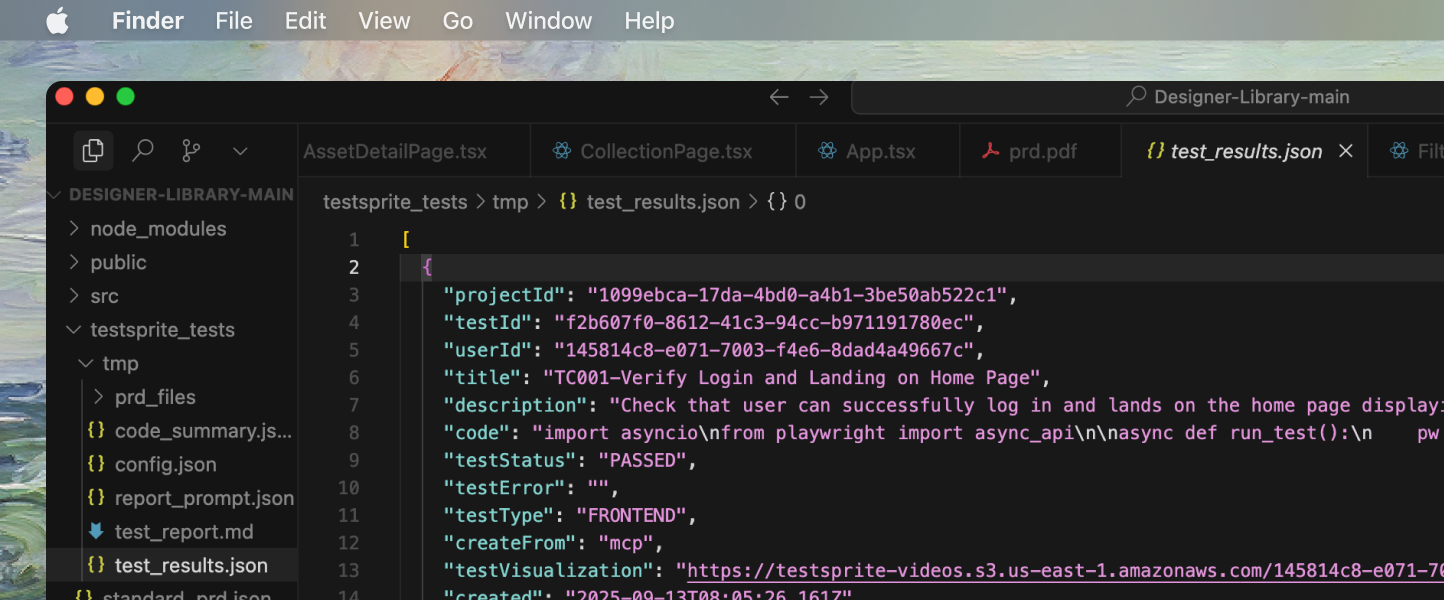Click the "PASSED" testStatus value

(x=642, y=461)
